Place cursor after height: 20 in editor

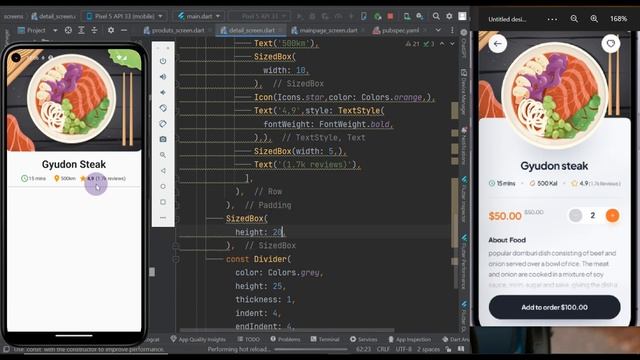tap(283, 232)
